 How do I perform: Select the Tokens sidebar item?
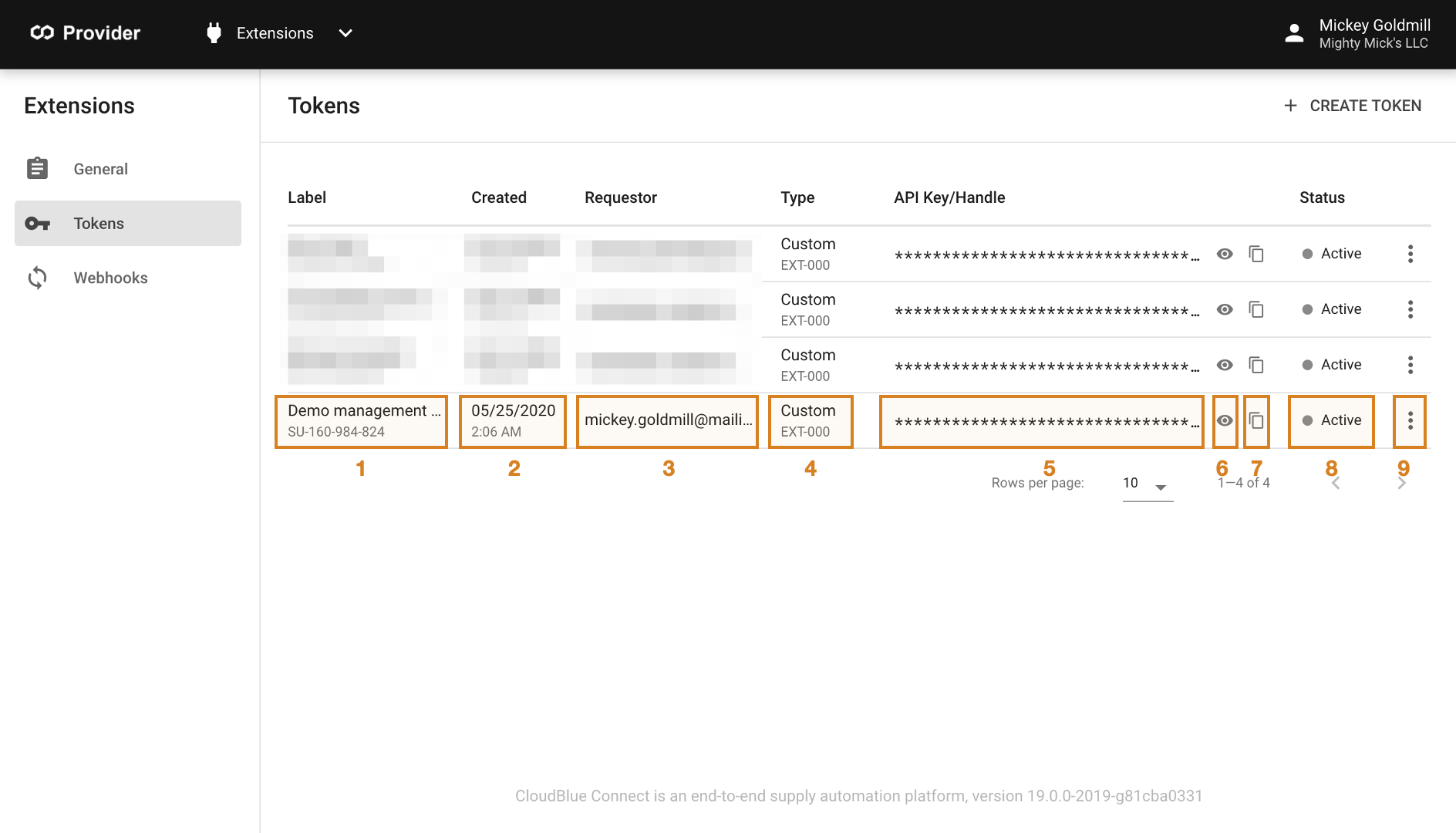tap(99, 224)
